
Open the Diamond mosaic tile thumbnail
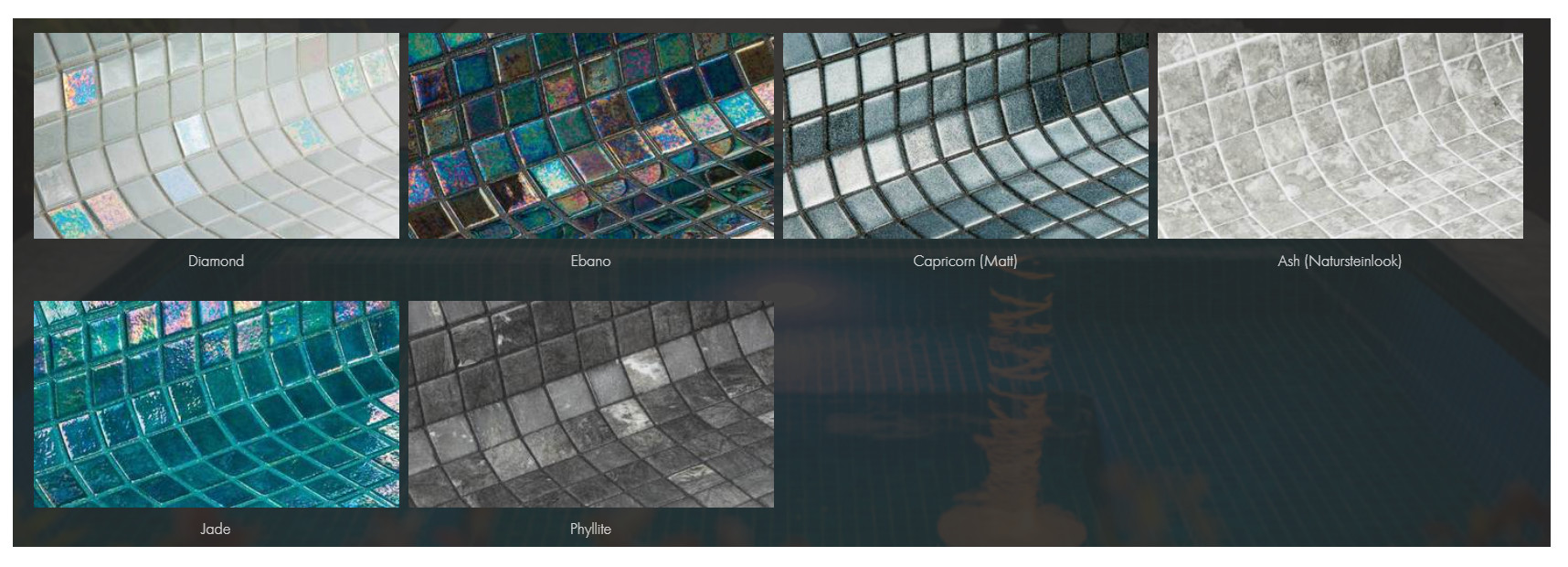click(217, 136)
